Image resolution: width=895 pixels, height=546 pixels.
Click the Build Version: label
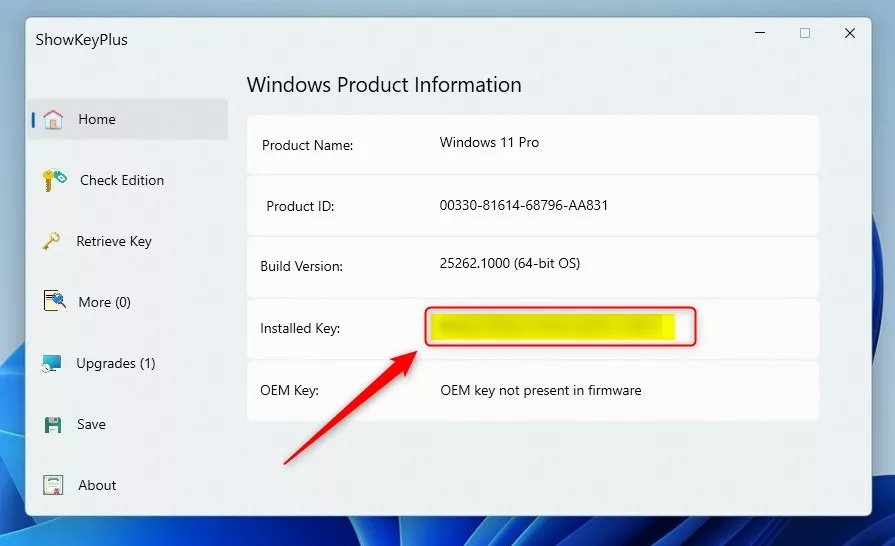[x=301, y=266]
